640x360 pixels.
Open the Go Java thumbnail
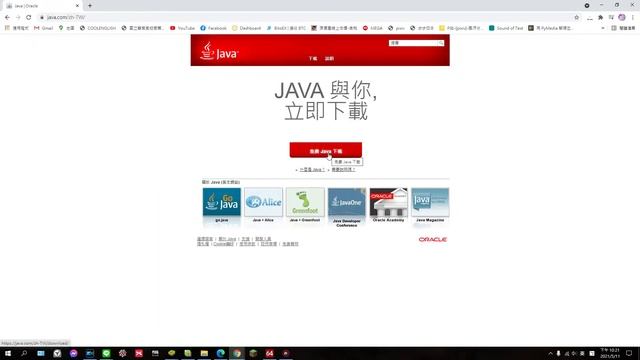click(x=222, y=202)
